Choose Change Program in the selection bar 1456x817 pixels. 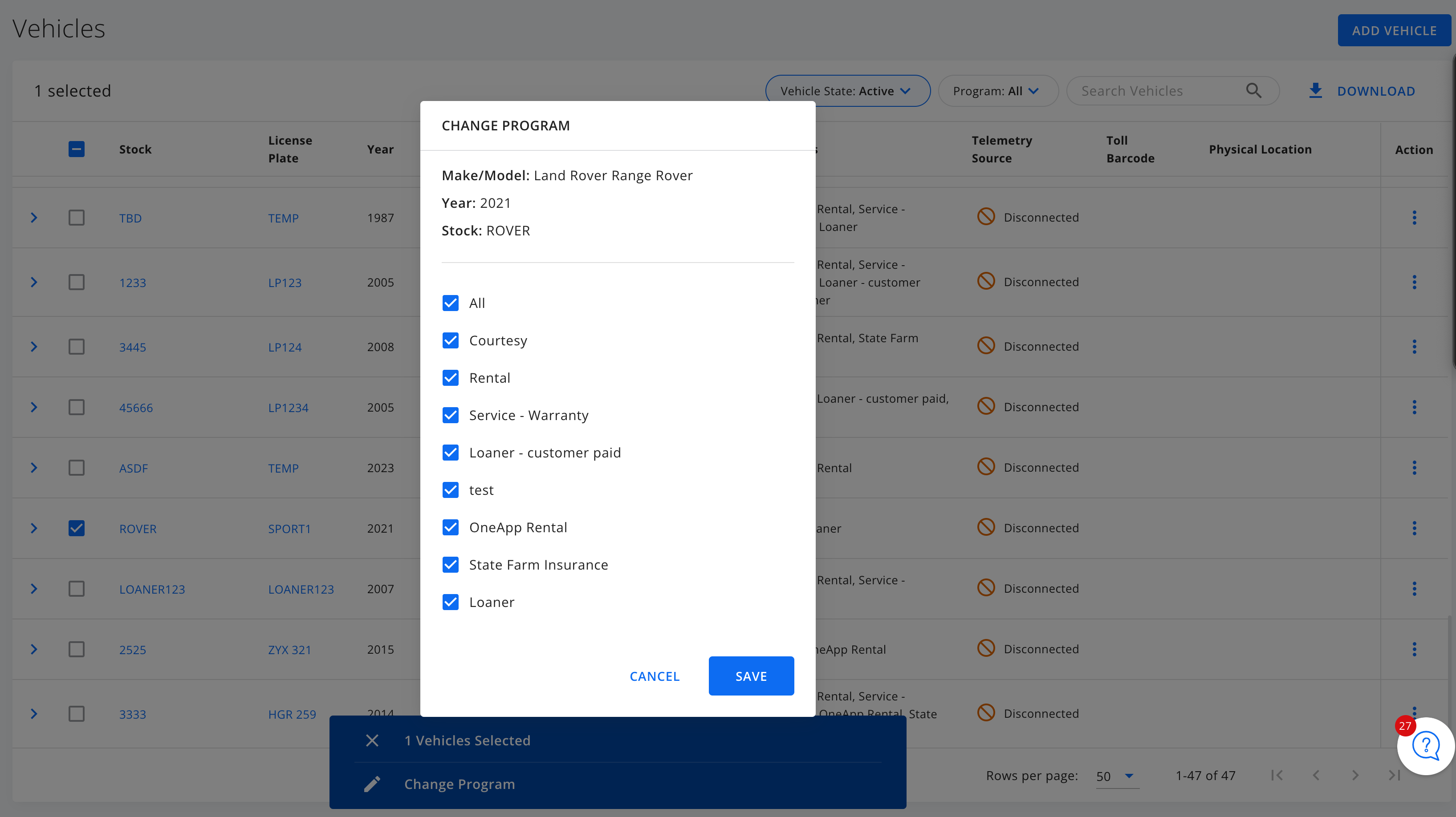tap(459, 784)
